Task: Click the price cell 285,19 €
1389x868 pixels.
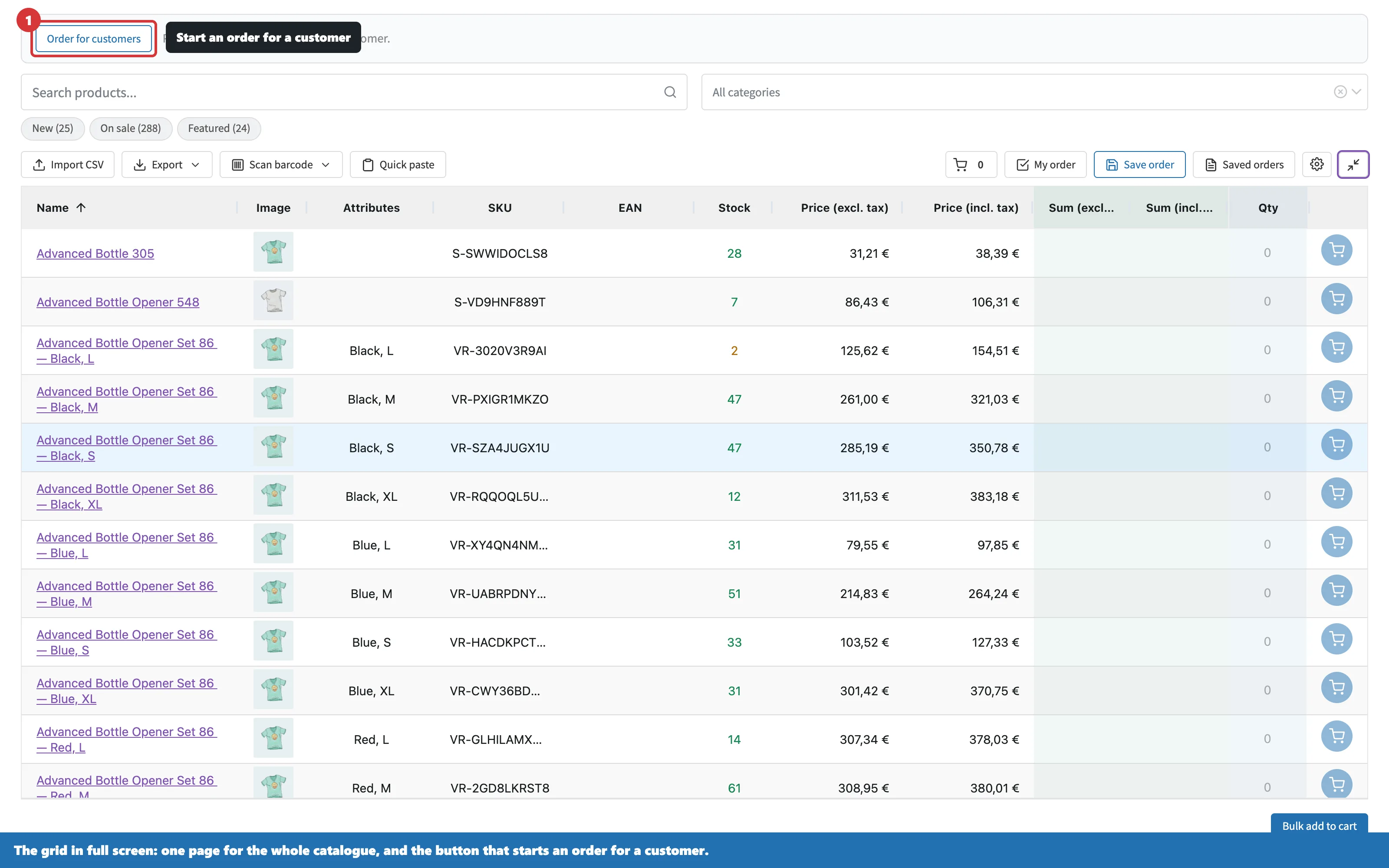Action: coord(864,448)
